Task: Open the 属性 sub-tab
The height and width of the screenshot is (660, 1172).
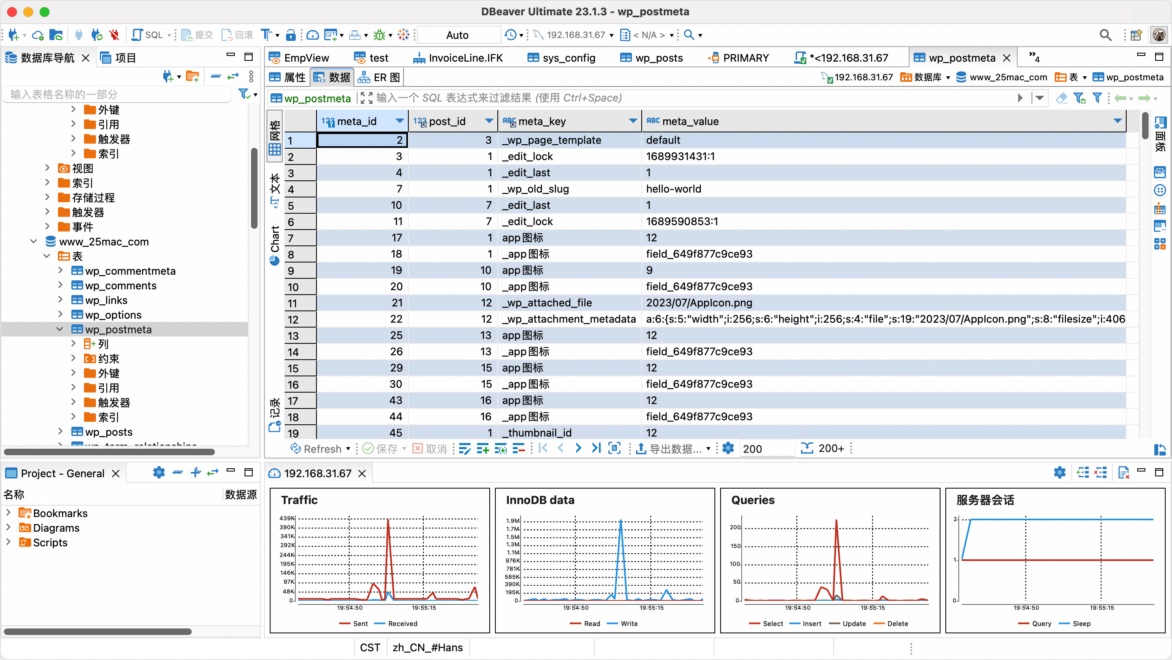Action: tap(288, 77)
